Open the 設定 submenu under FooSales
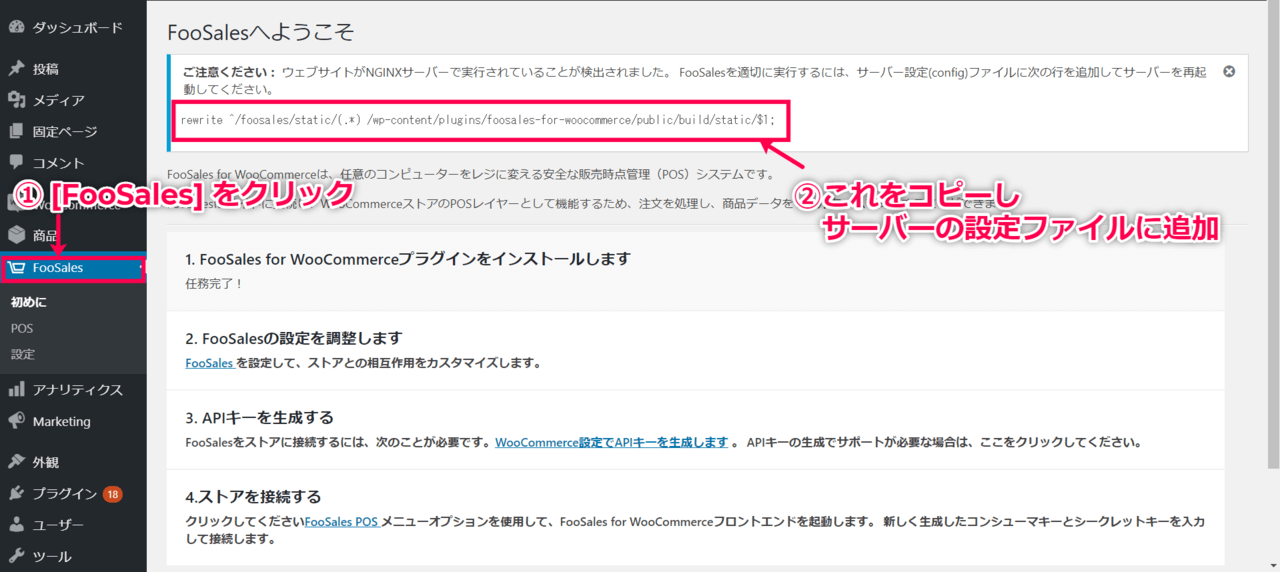Image resolution: width=1280 pixels, height=572 pixels. (x=23, y=354)
